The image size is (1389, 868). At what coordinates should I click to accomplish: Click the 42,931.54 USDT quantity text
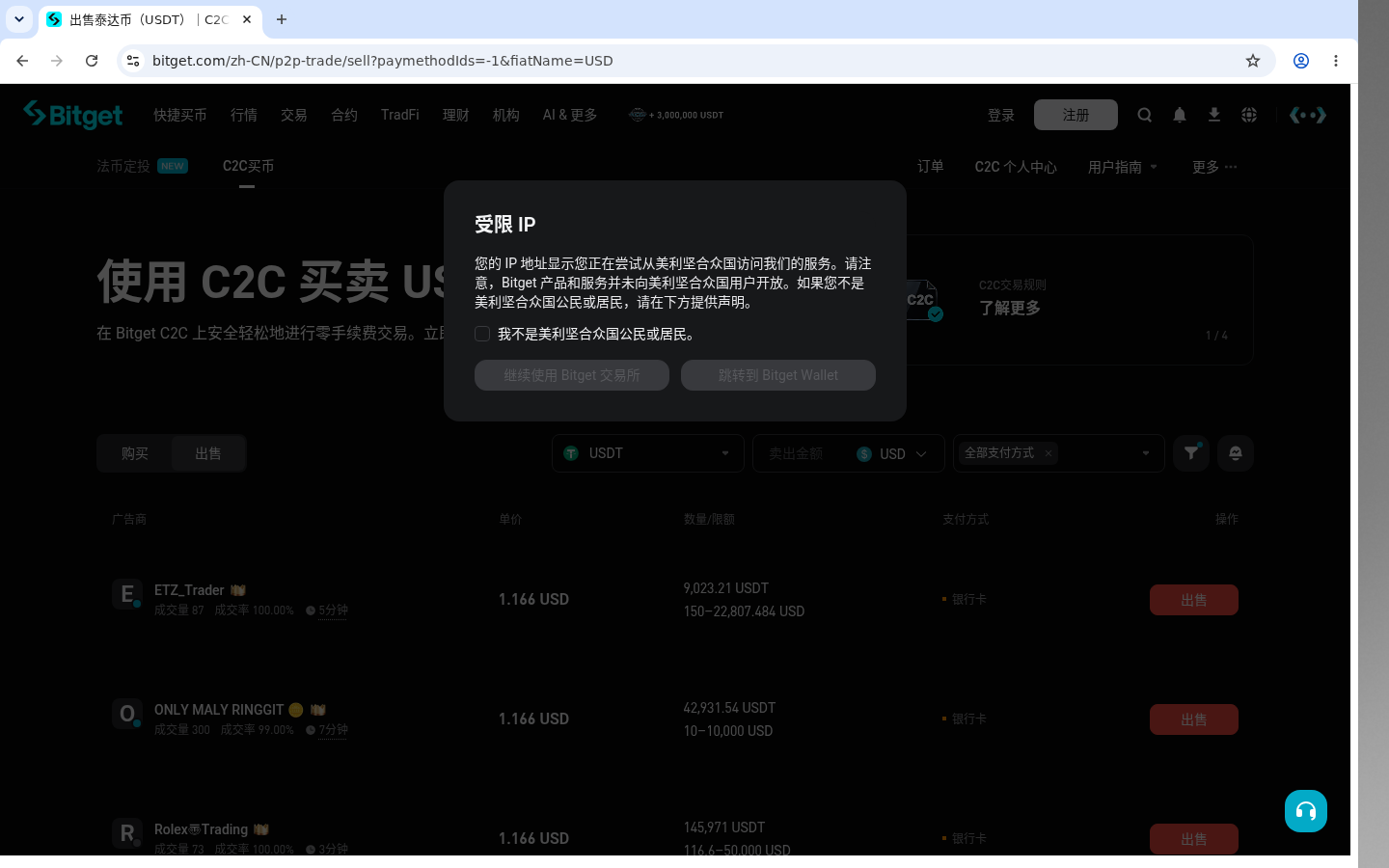coord(729,708)
